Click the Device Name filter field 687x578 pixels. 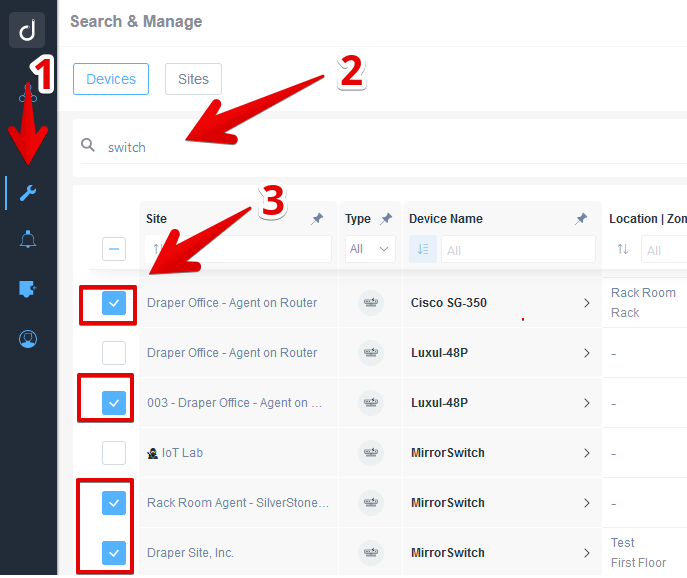click(x=518, y=249)
